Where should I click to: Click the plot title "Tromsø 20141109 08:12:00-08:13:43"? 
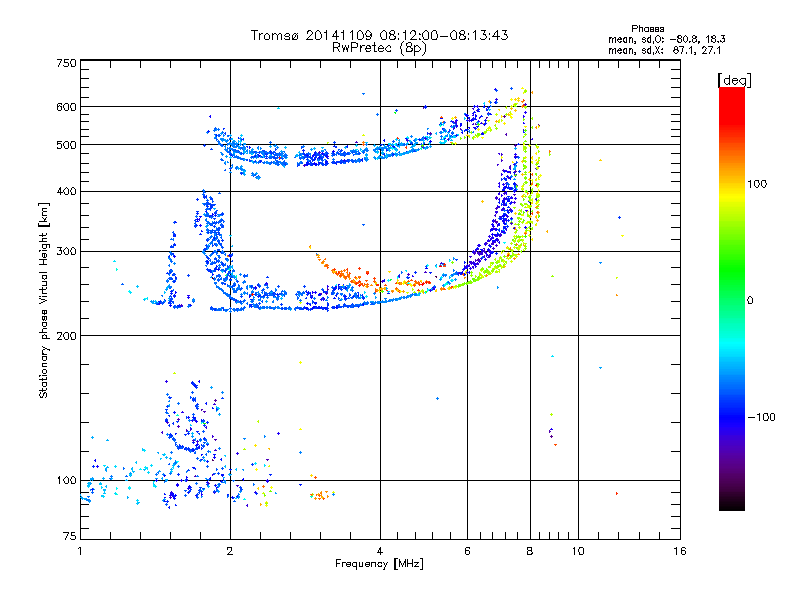(x=379, y=35)
